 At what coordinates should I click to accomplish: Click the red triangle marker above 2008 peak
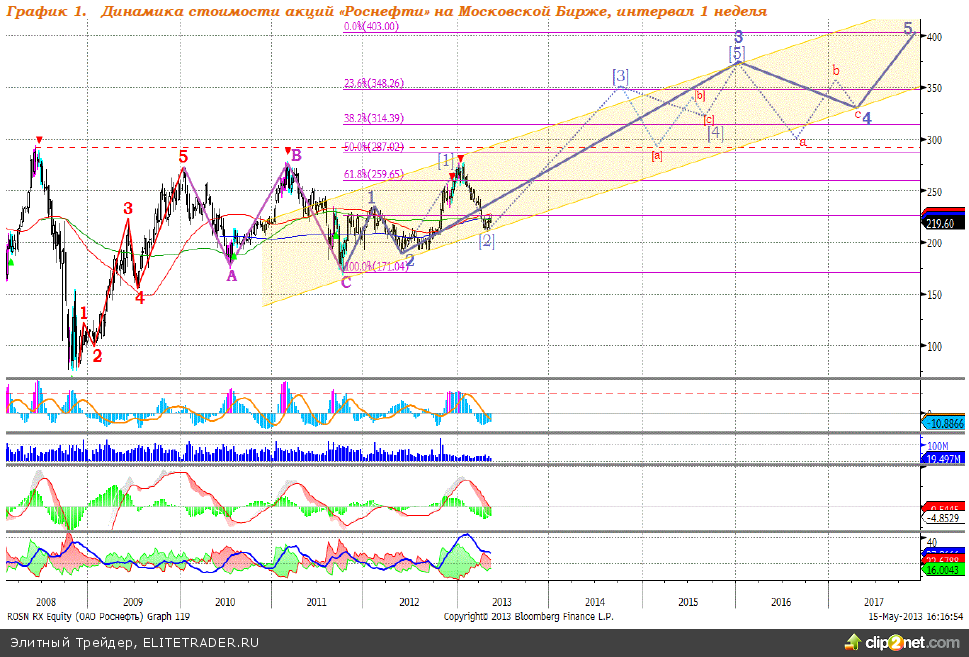(x=38, y=140)
